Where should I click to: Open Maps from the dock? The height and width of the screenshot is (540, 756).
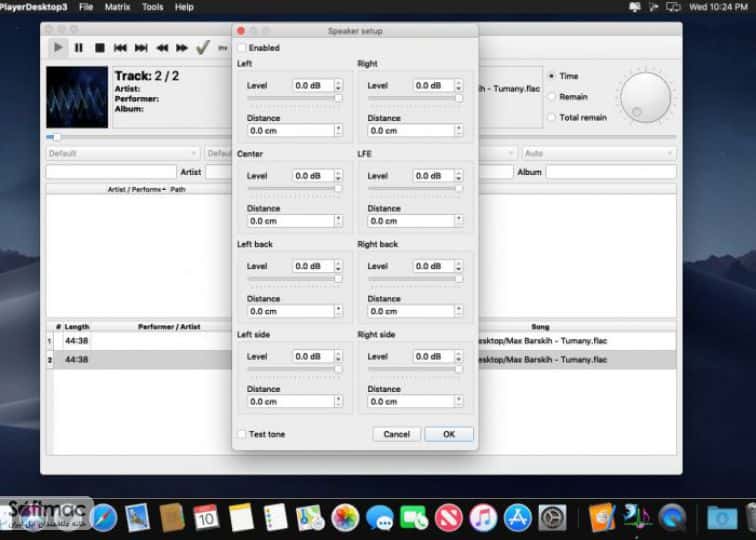pos(310,518)
